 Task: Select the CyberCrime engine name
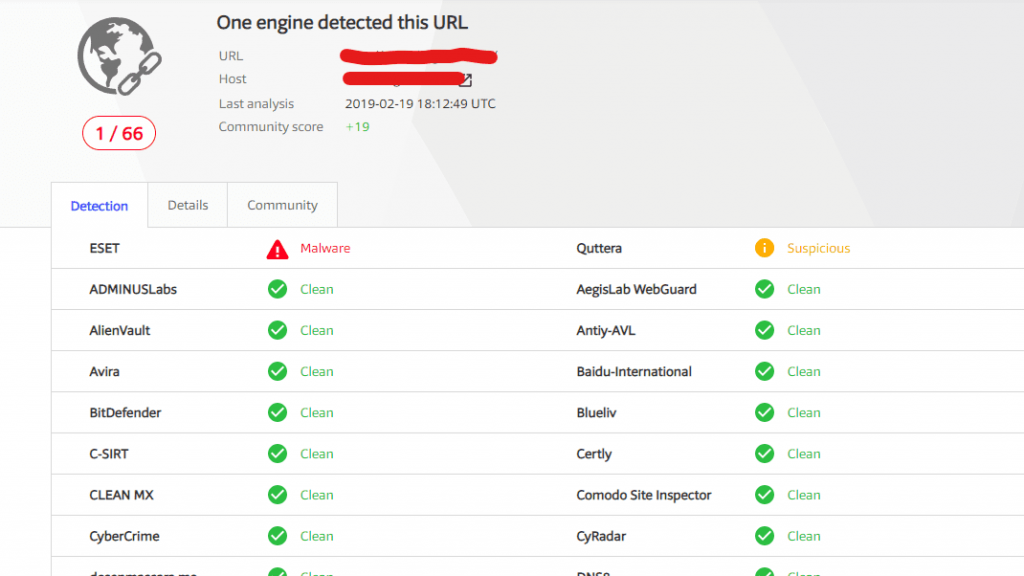pyautogui.click(x=124, y=536)
